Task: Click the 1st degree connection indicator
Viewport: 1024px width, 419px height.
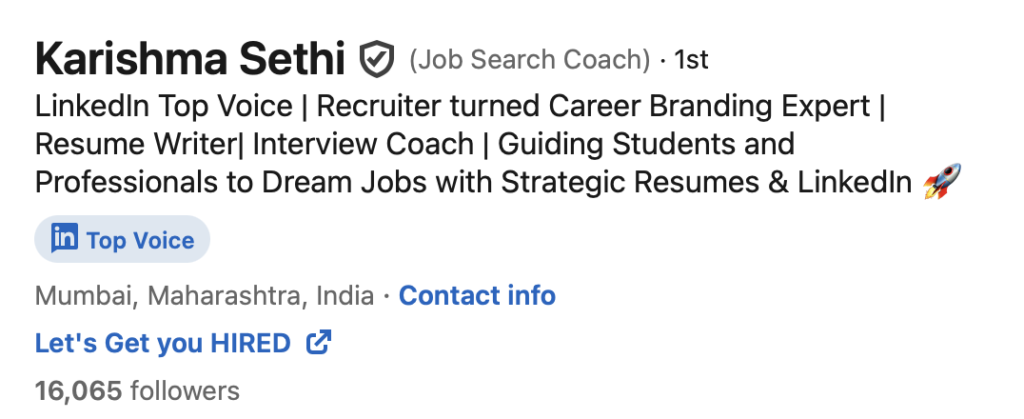Action: (x=691, y=60)
